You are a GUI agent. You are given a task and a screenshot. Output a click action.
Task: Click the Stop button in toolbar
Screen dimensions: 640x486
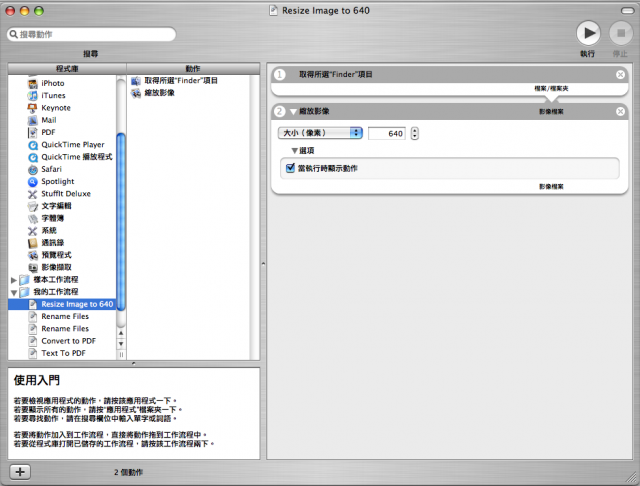tap(621, 33)
